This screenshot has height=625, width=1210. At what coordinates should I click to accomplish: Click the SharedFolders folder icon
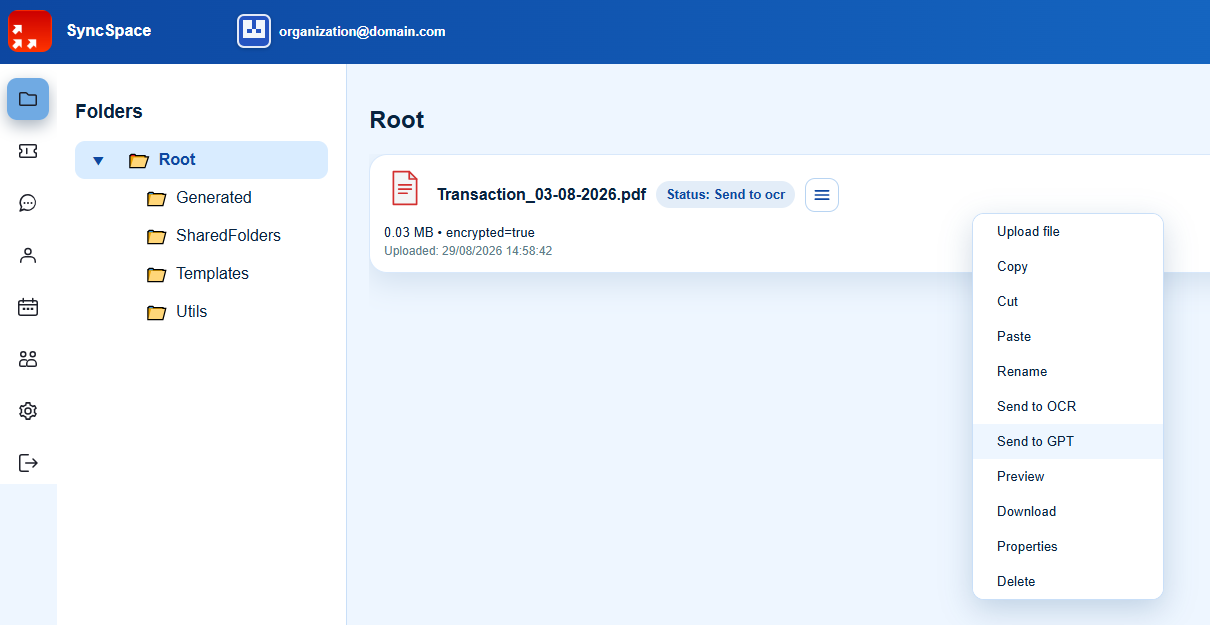156,236
